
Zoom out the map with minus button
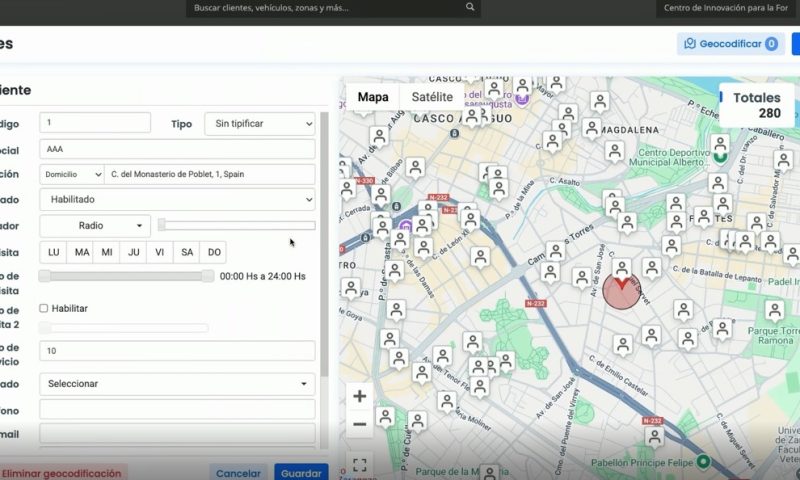(x=360, y=424)
